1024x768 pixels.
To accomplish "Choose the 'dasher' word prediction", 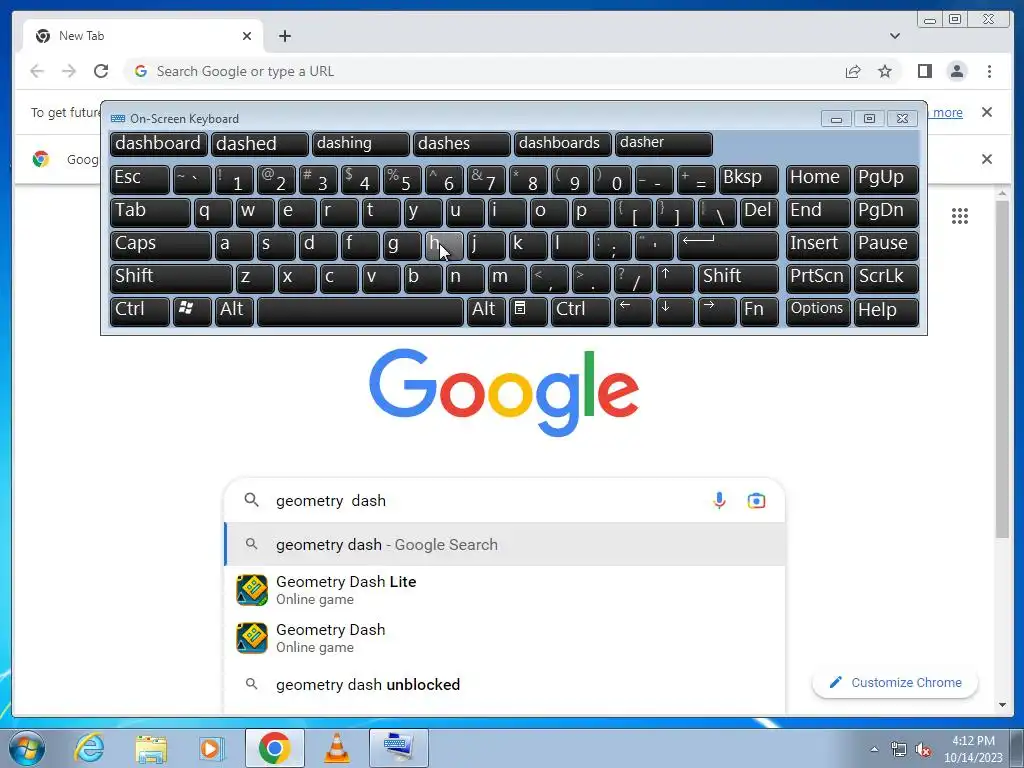I will (x=664, y=144).
